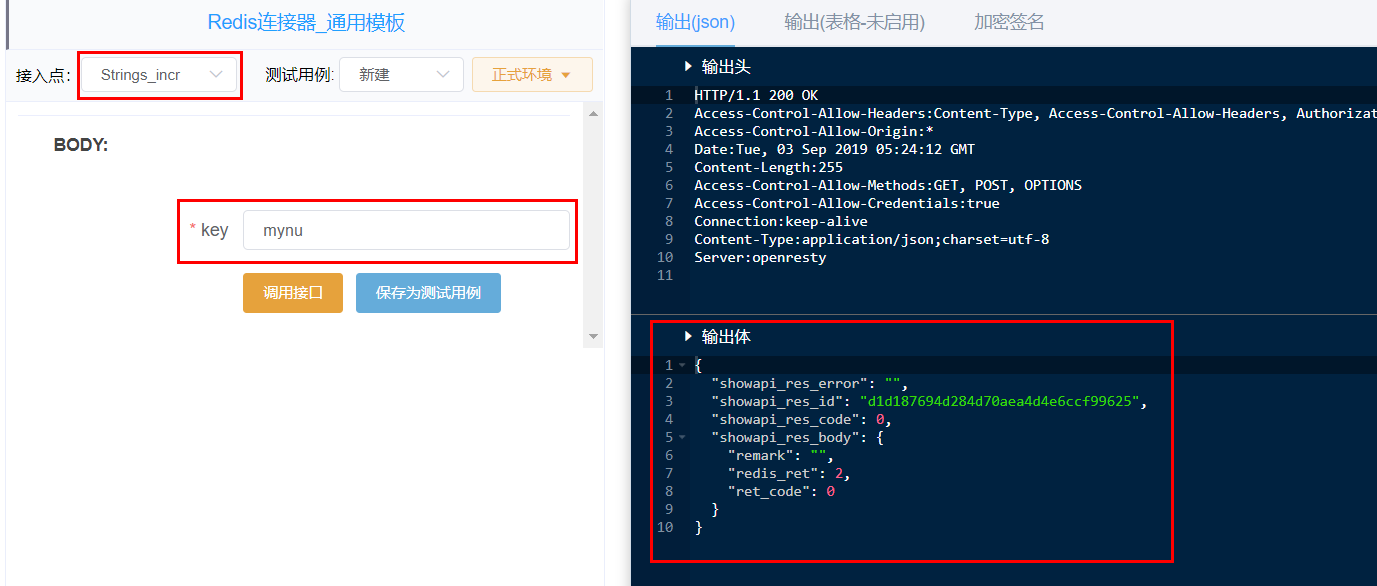Click the form panel vertical scrollbar track
This screenshot has width=1377, height=586.
coord(593,226)
